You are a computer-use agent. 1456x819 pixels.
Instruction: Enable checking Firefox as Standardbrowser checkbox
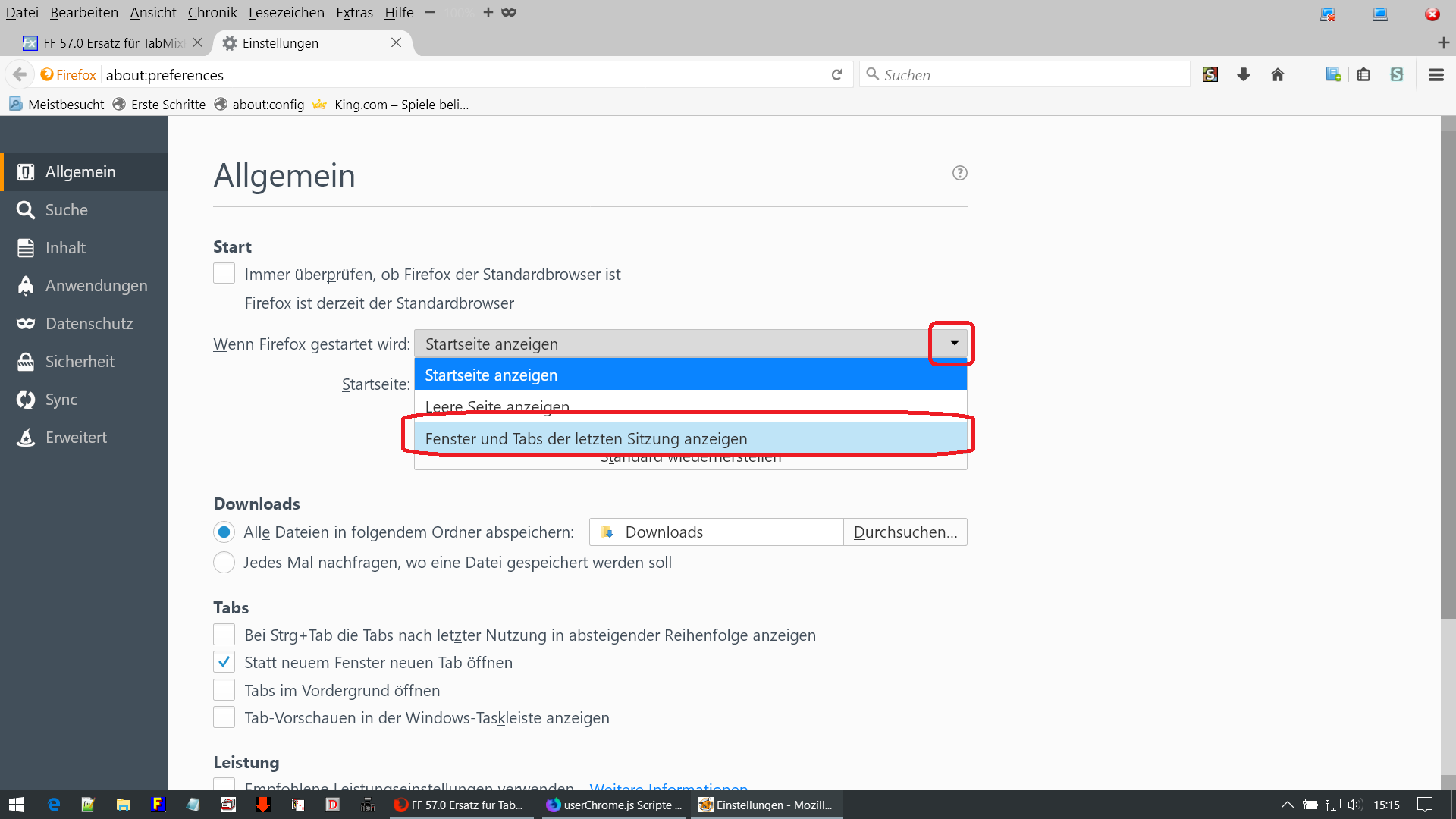pos(224,274)
